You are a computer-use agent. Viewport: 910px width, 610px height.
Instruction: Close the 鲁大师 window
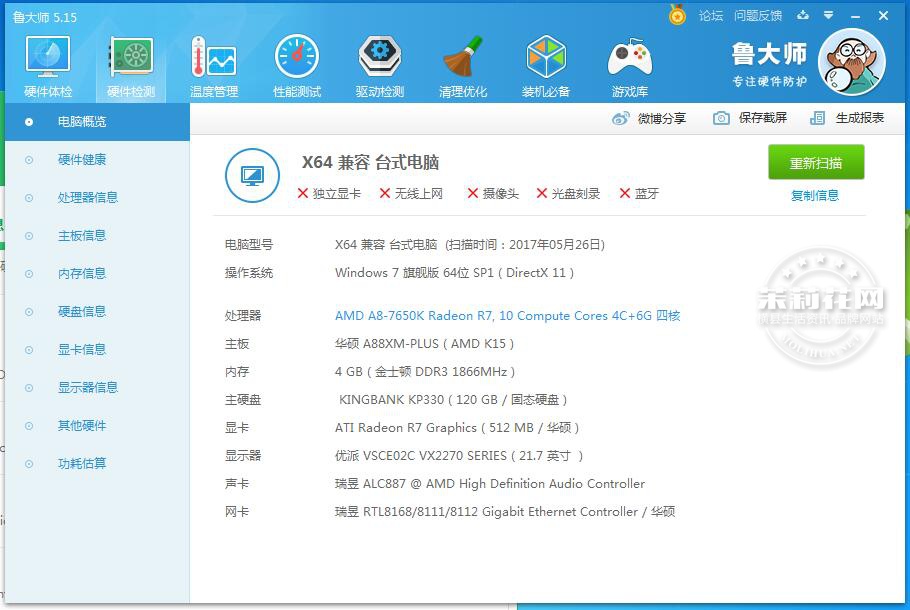click(883, 16)
